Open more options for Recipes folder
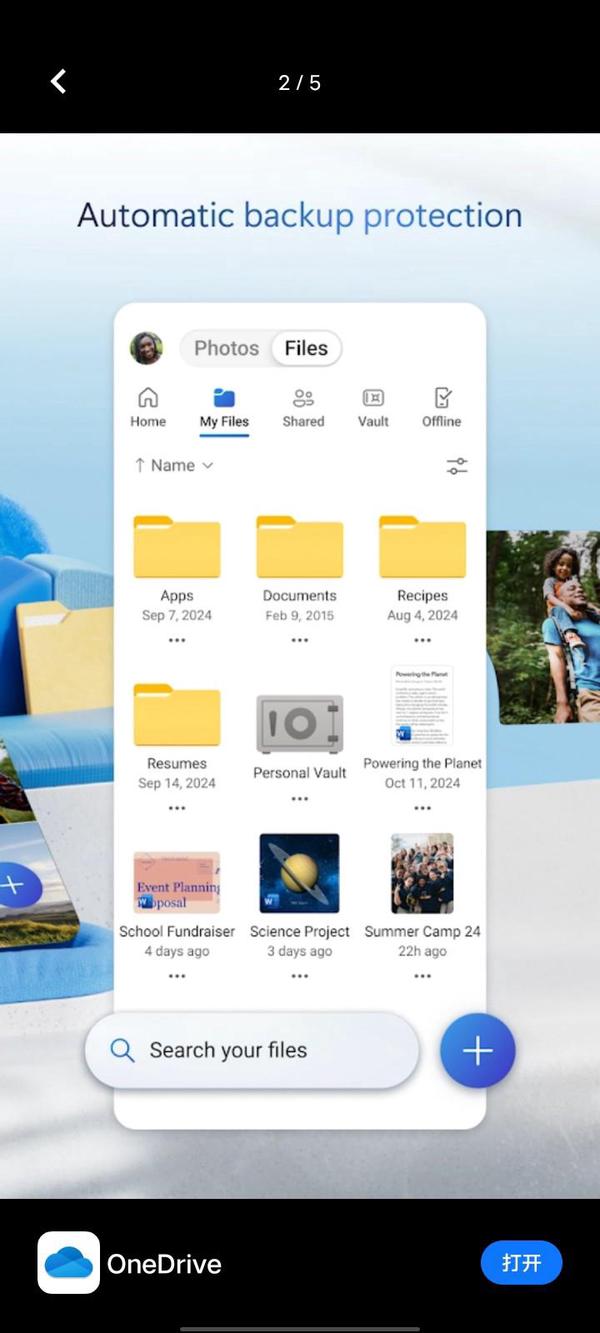This screenshot has height=1333, width=600. click(x=422, y=640)
